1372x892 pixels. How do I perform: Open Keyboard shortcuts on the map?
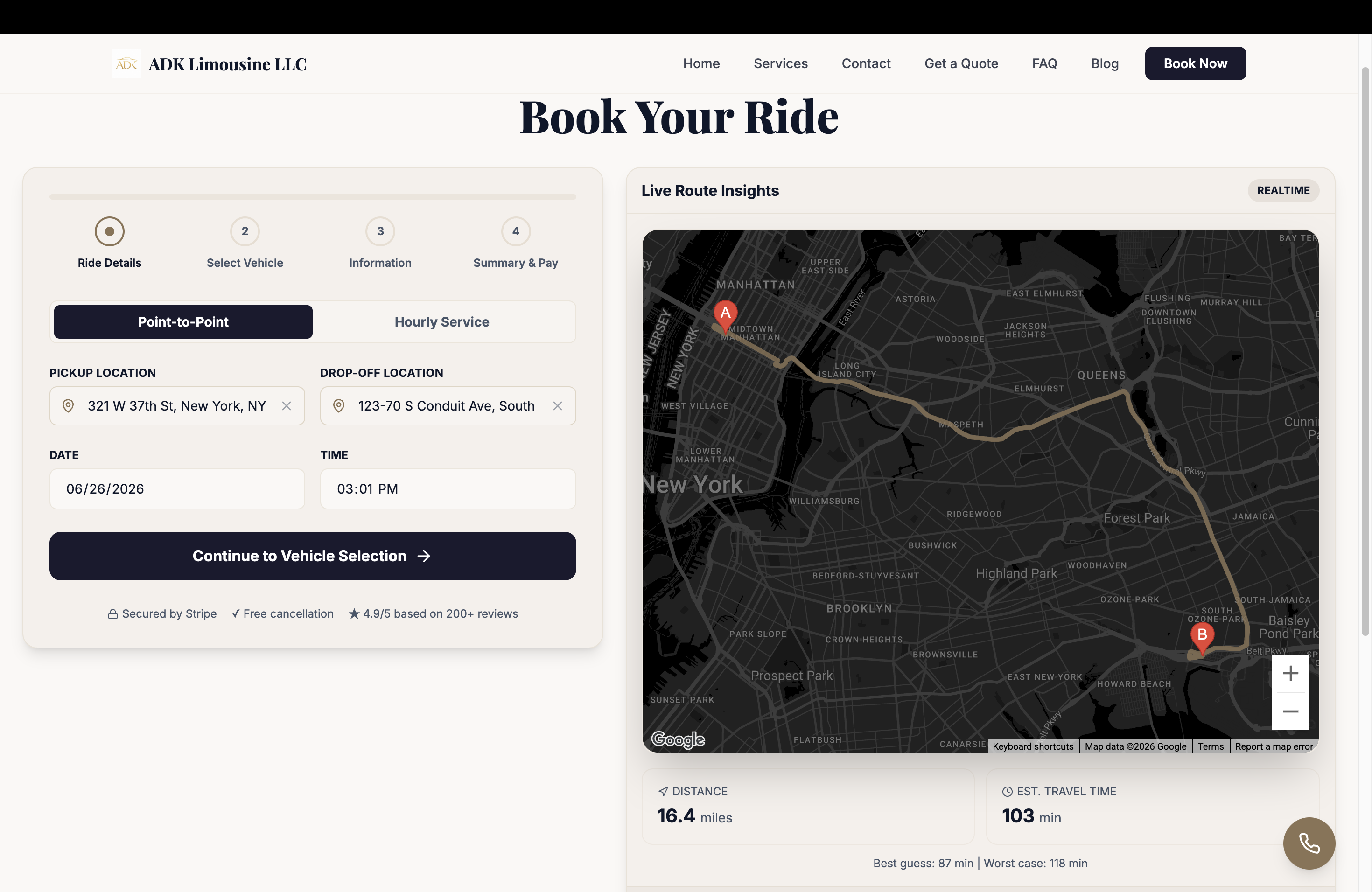[1033, 746]
